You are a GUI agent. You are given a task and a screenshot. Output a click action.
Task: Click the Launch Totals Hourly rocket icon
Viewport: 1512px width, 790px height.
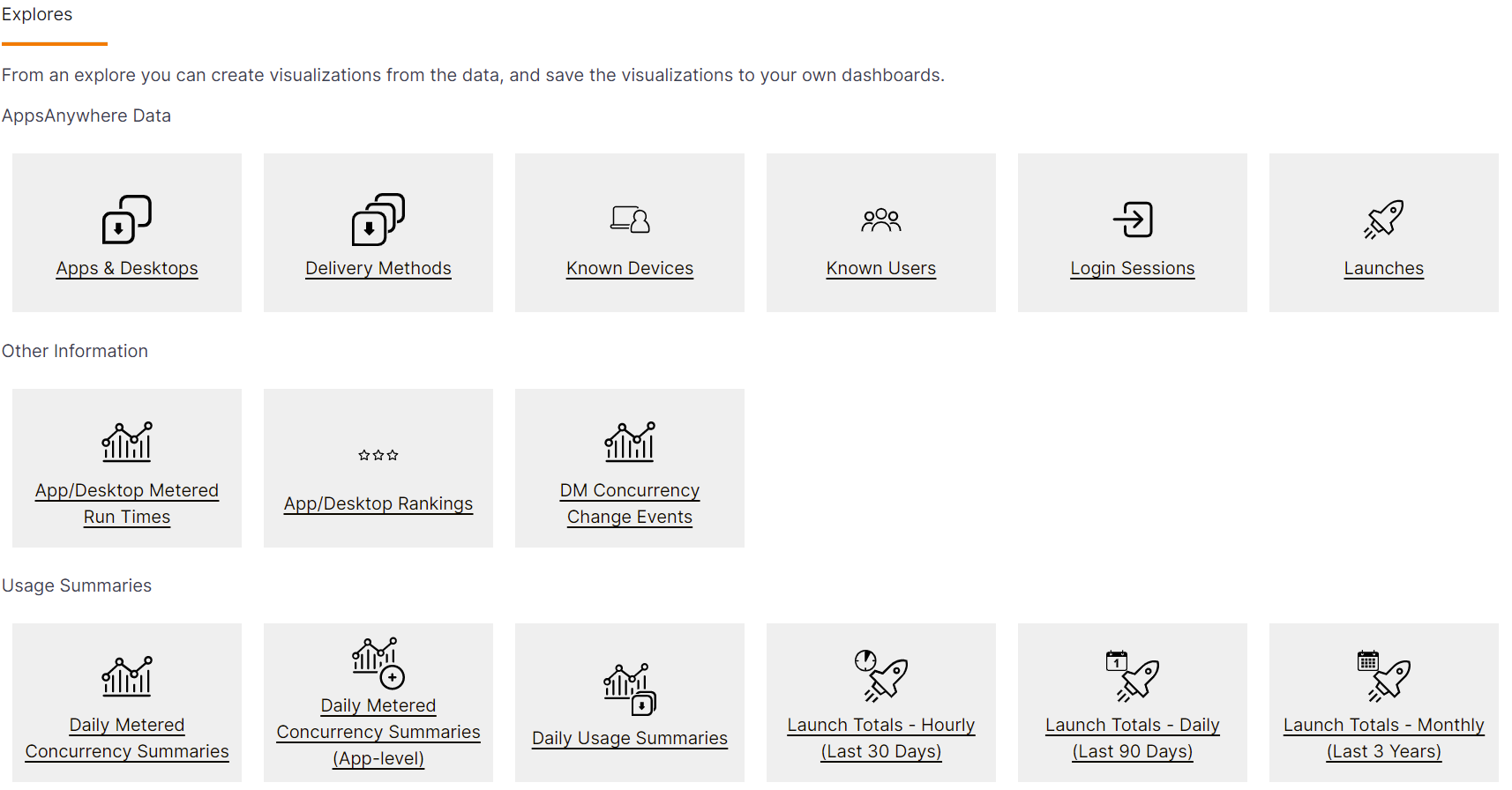pos(881,676)
